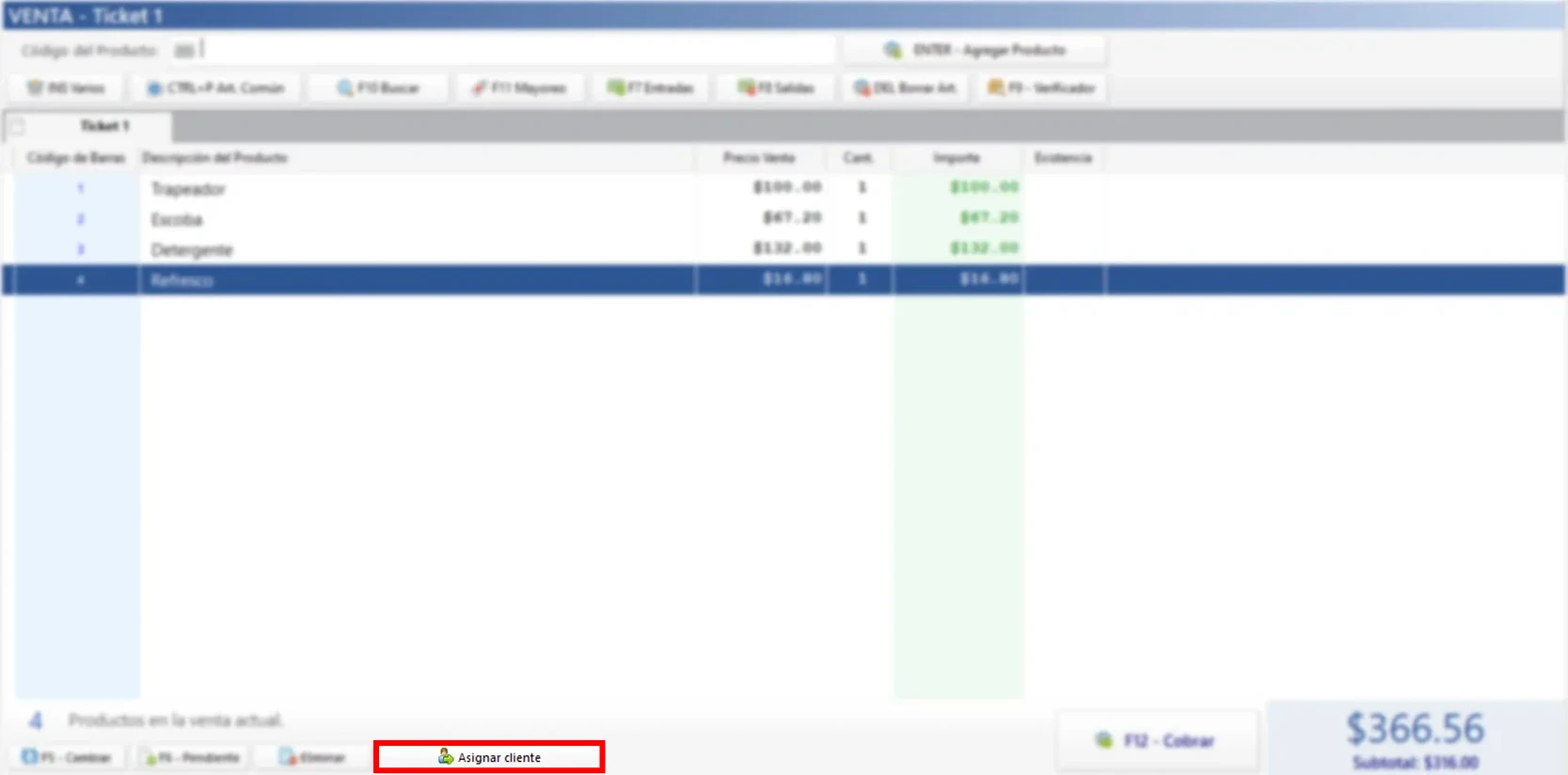The image size is (1568, 775).
Task: Click ENTER - Agregar Producto button
Action: 974,50
